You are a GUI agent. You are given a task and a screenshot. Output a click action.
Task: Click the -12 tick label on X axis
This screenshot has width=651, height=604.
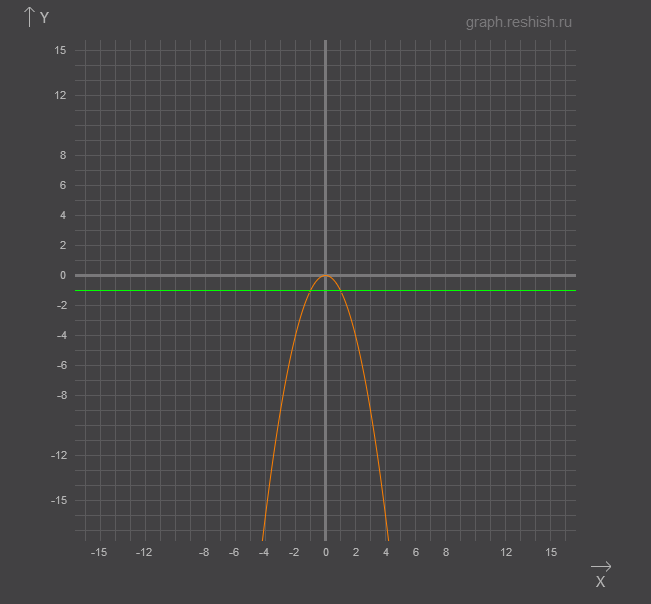point(144,552)
